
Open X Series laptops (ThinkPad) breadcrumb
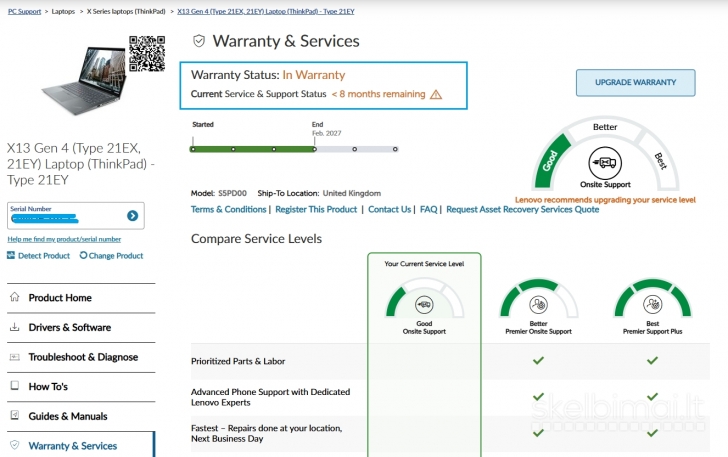pyautogui.click(x=126, y=11)
